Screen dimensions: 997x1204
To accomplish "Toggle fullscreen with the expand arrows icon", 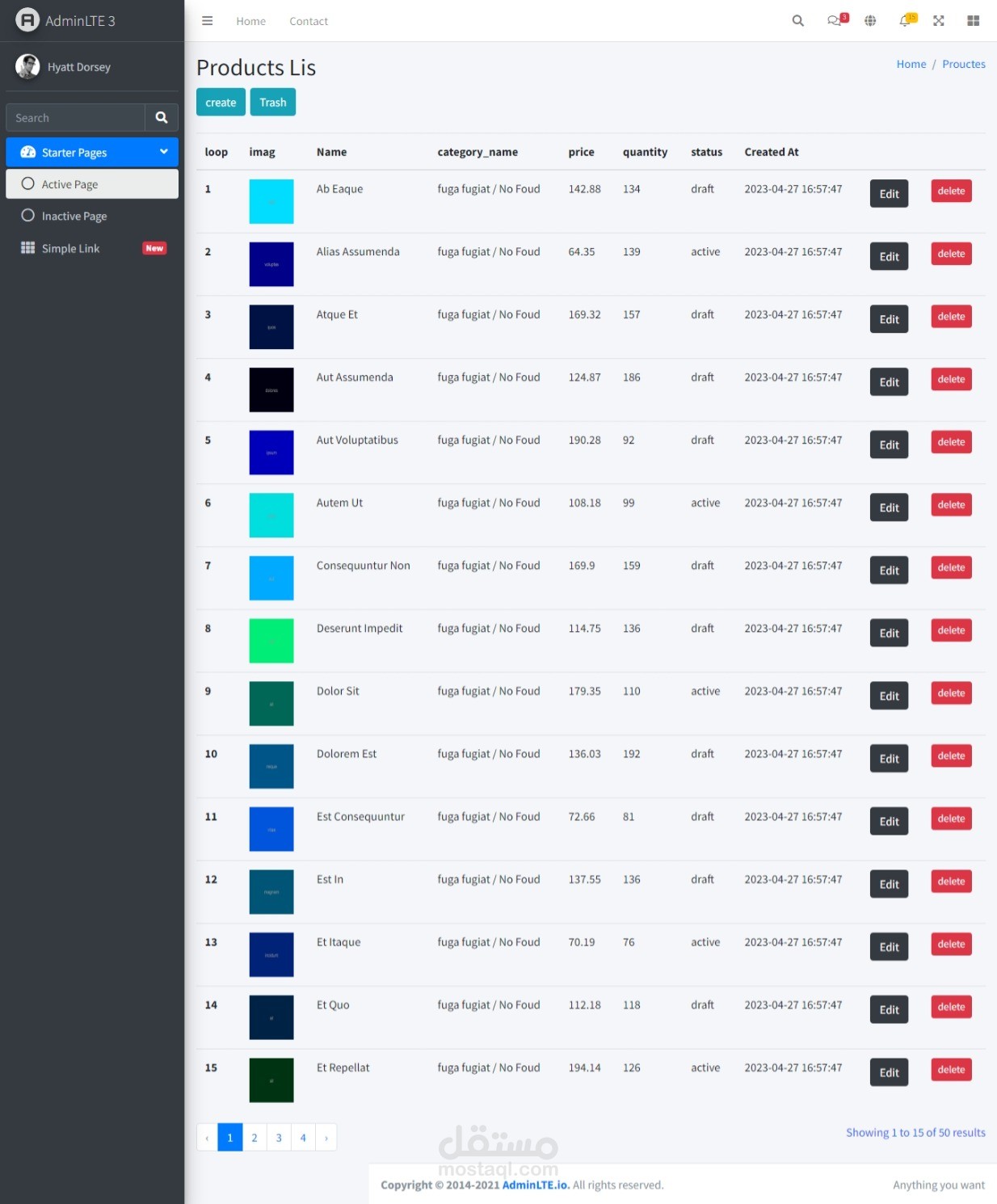I will tap(939, 21).
